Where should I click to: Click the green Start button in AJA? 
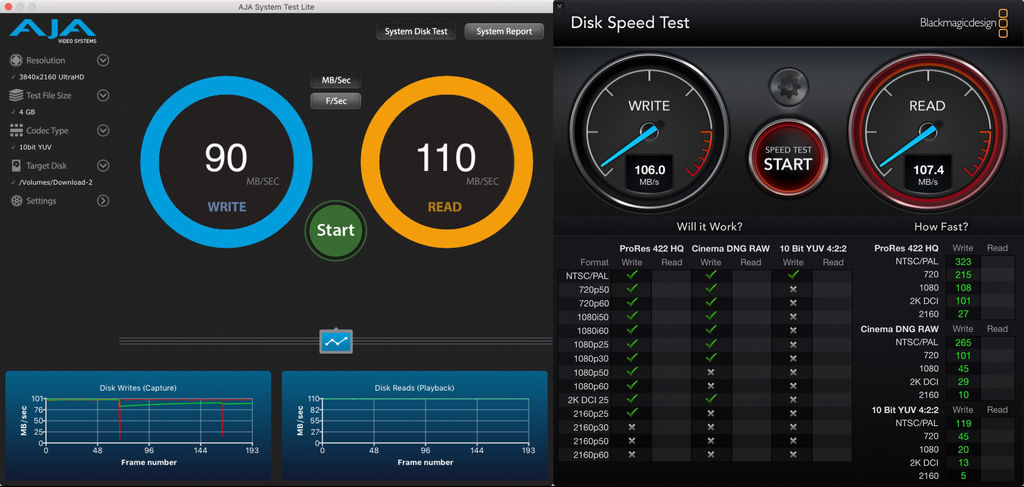click(336, 230)
